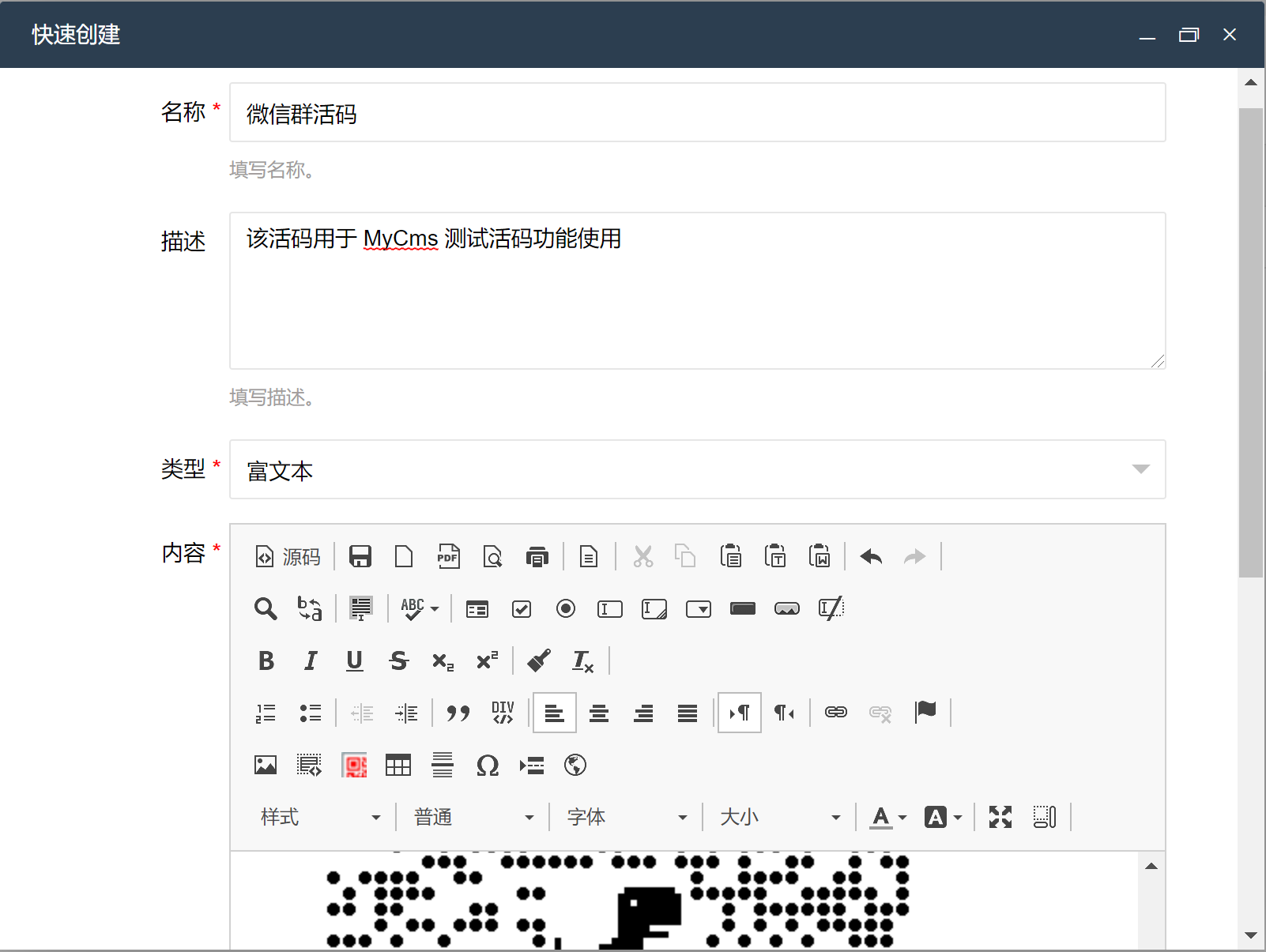
Task: Click the Select All icon
Action: [x=361, y=609]
